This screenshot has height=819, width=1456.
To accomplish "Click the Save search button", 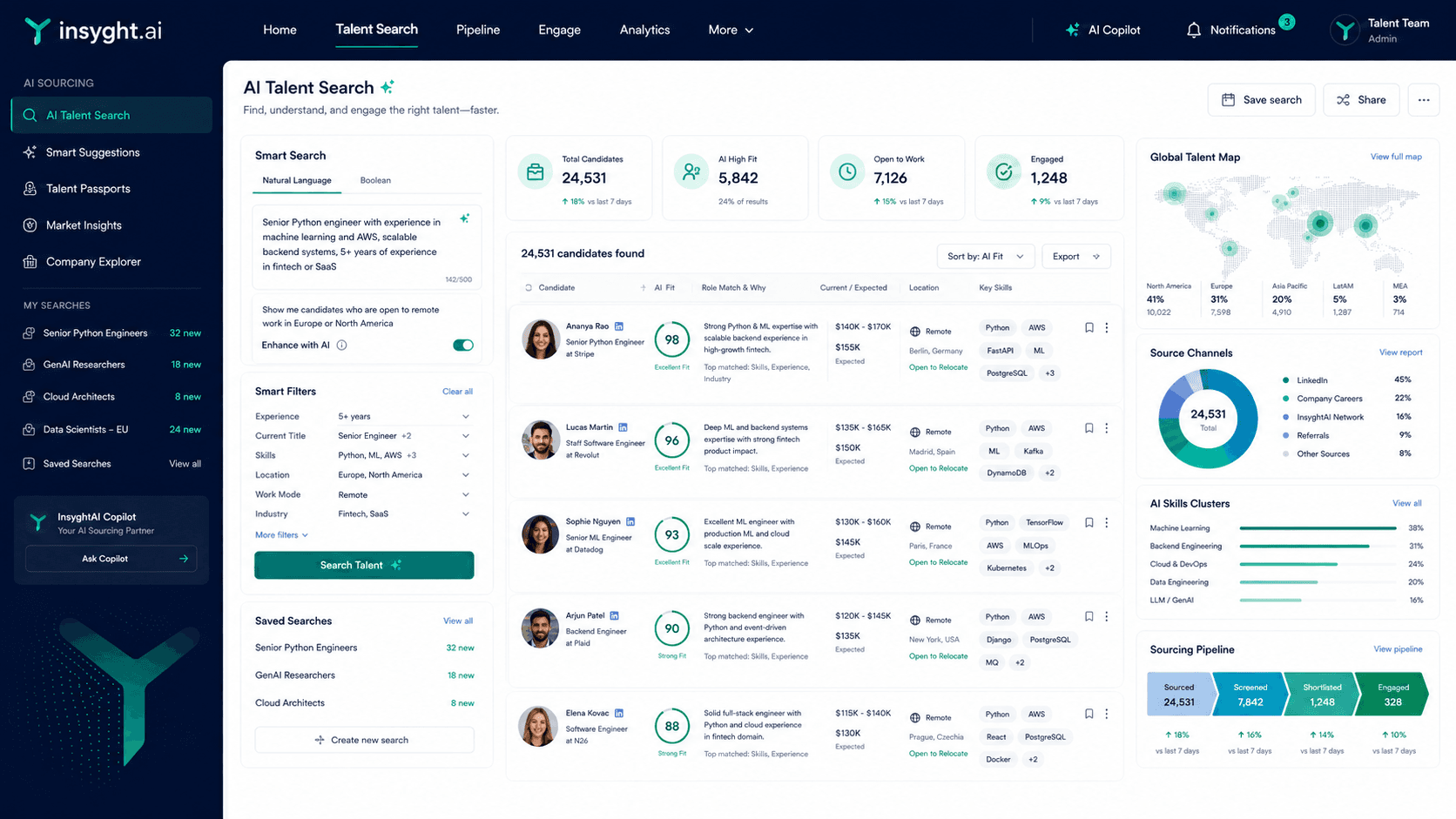I will click(1262, 100).
